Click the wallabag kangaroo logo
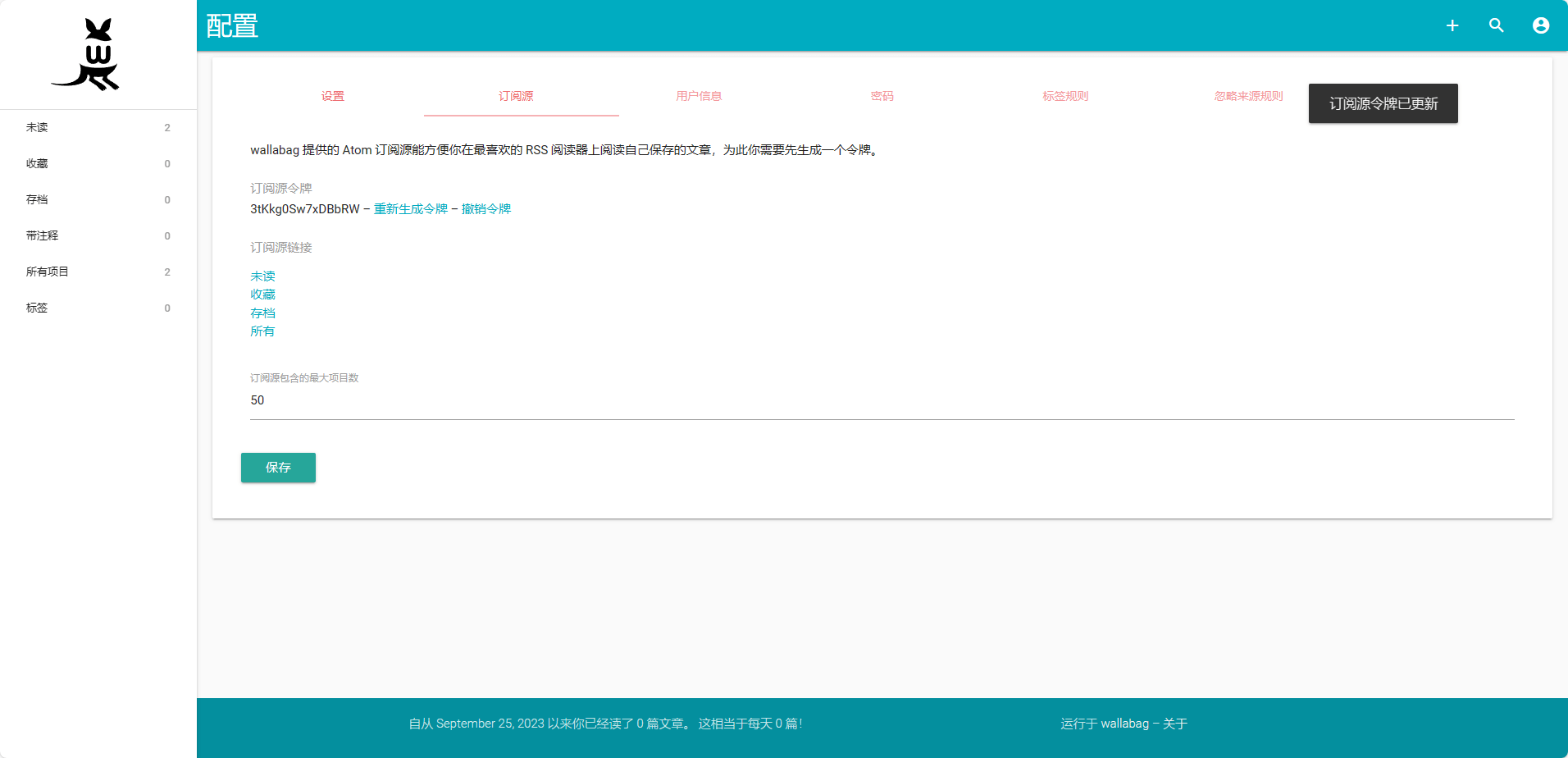The width and height of the screenshot is (1568, 758). pyautogui.click(x=87, y=54)
